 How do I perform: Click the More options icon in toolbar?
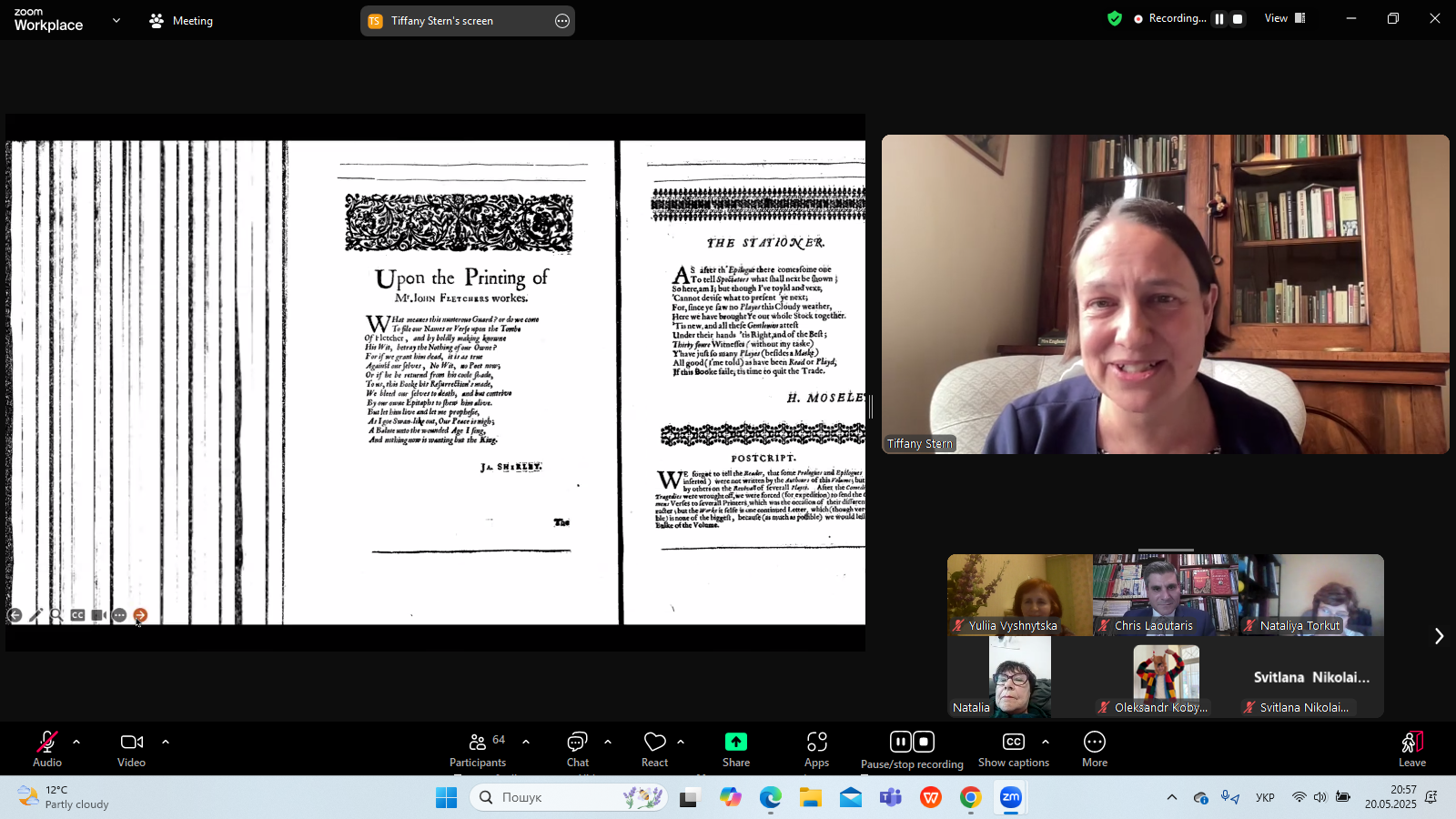click(1094, 748)
